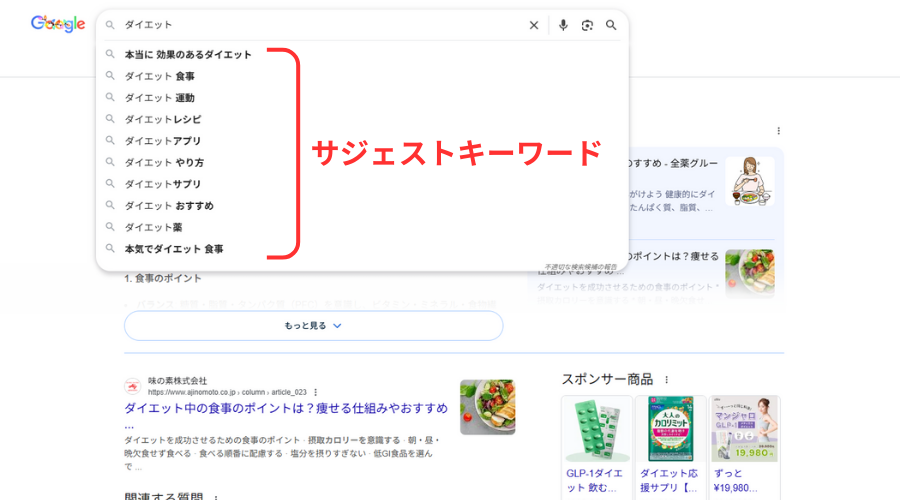Report suggestions via 不適切な検索候補の報告
Viewport: 900px width, 500px height.
click(580, 267)
